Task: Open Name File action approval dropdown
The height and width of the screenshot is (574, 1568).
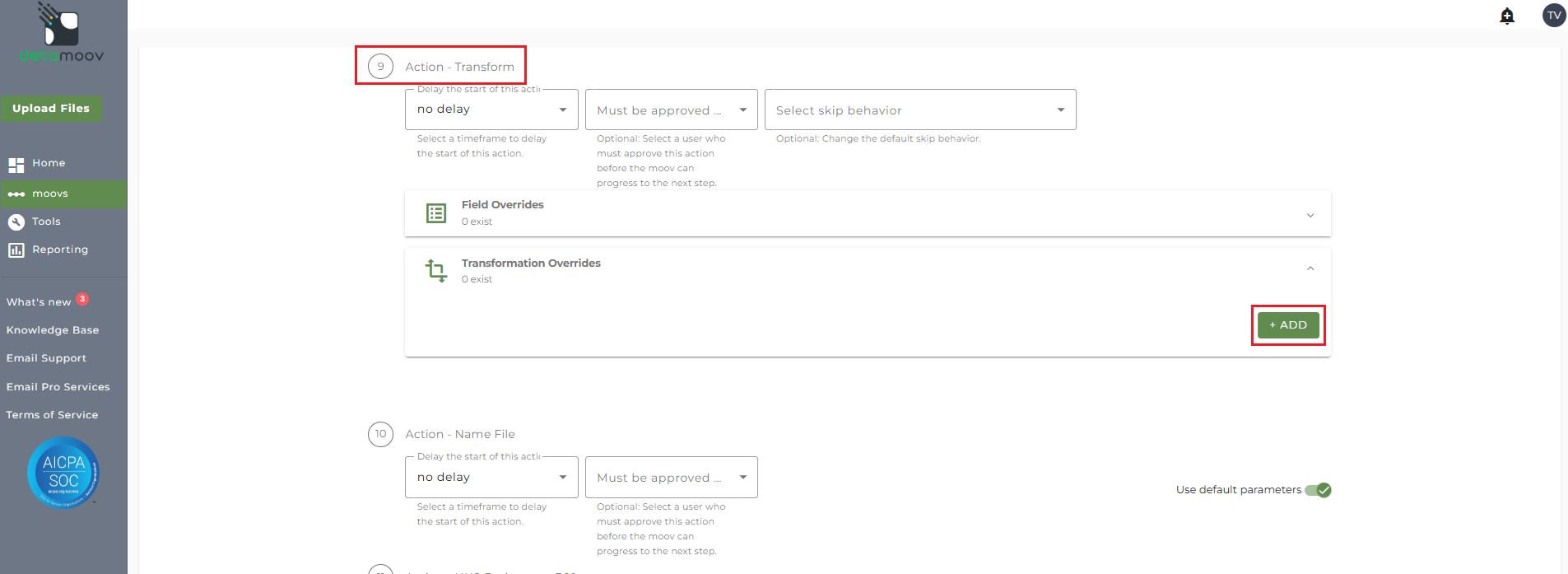Action: tap(671, 478)
